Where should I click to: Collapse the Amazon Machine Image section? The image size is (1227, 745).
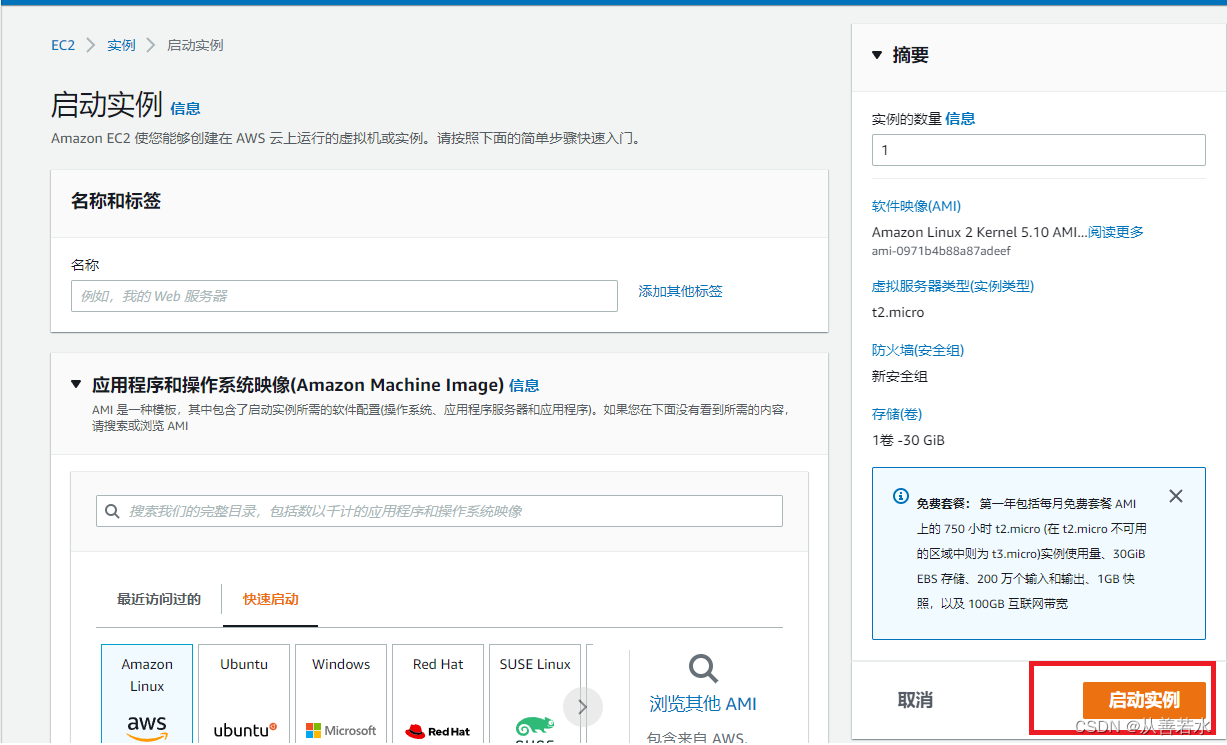tap(76, 383)
